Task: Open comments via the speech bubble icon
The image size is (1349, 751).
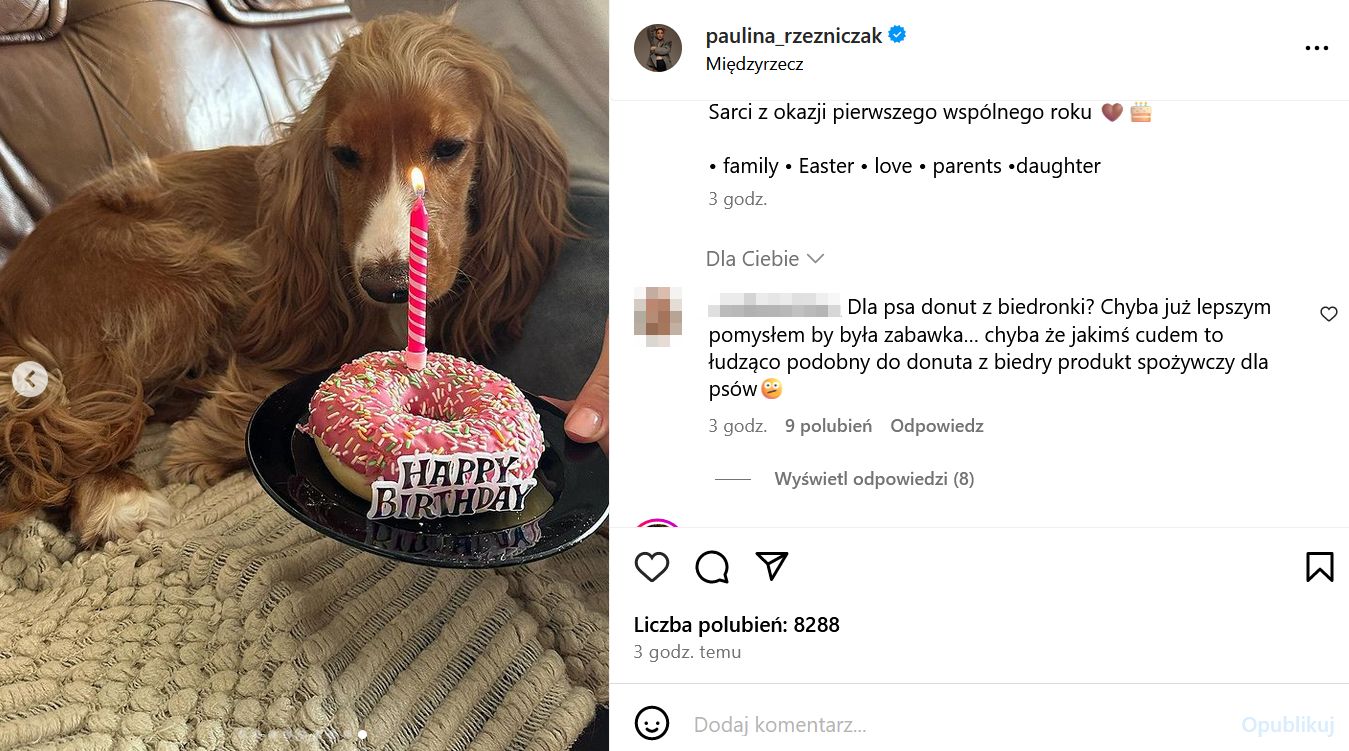Action: point(712,567)
